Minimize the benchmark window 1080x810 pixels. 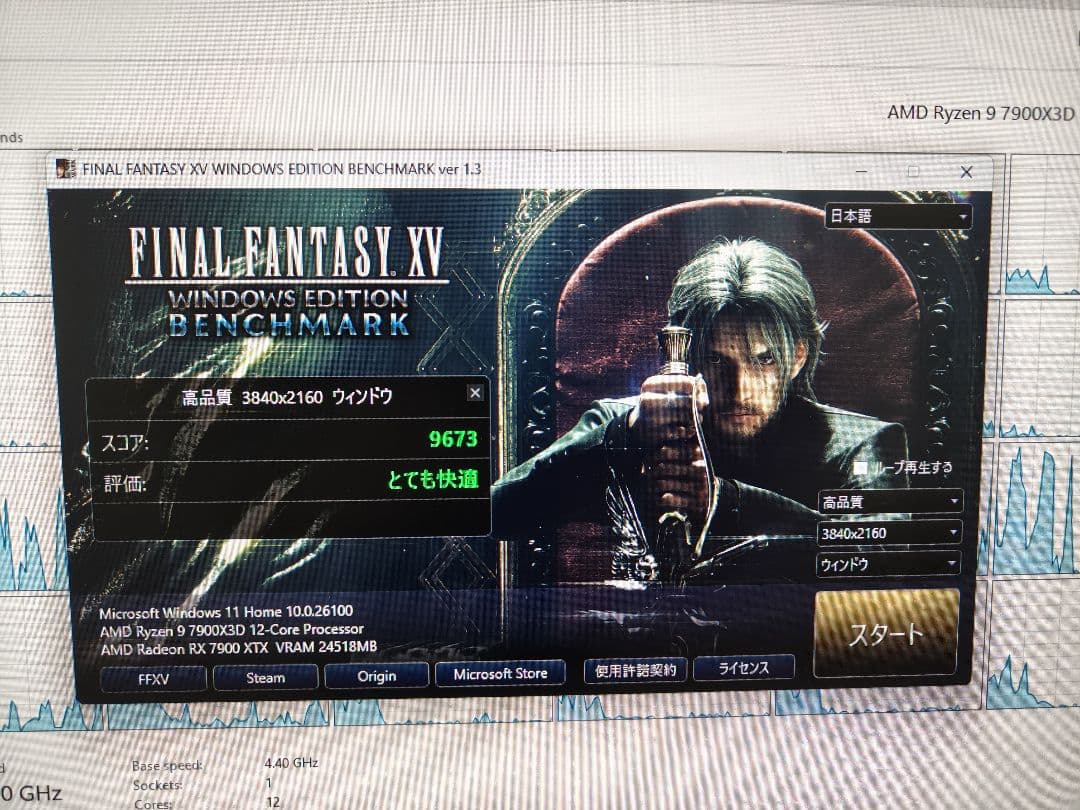tap(861, 172)
